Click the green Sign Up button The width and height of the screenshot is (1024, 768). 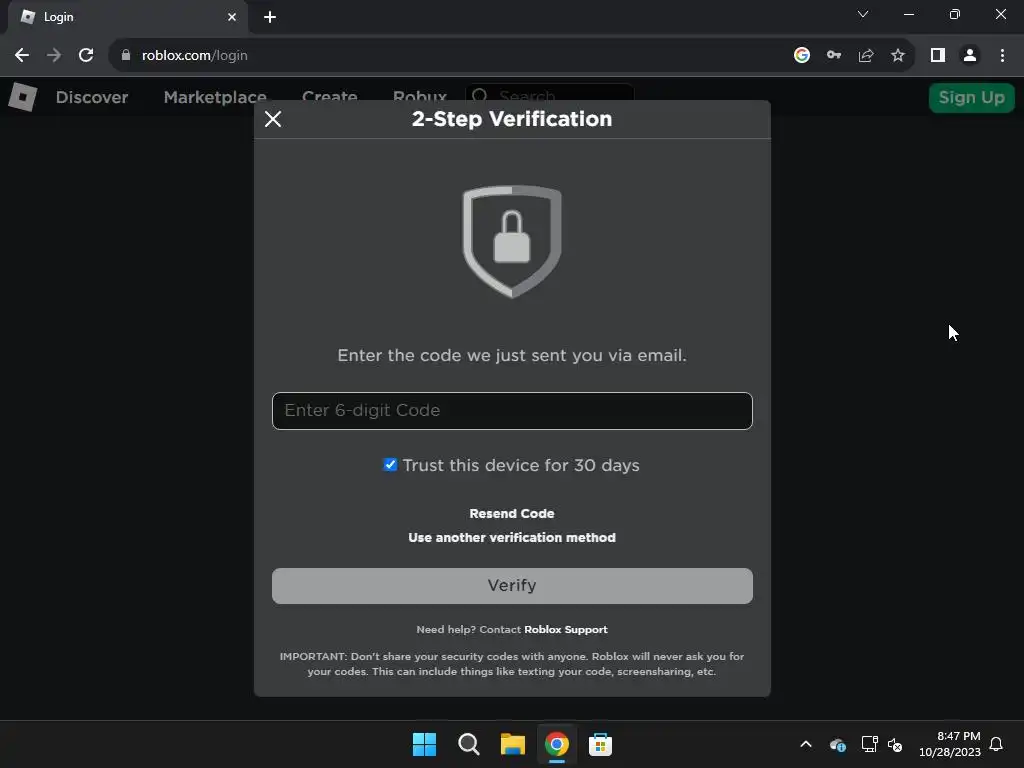(x=971, y=97)
